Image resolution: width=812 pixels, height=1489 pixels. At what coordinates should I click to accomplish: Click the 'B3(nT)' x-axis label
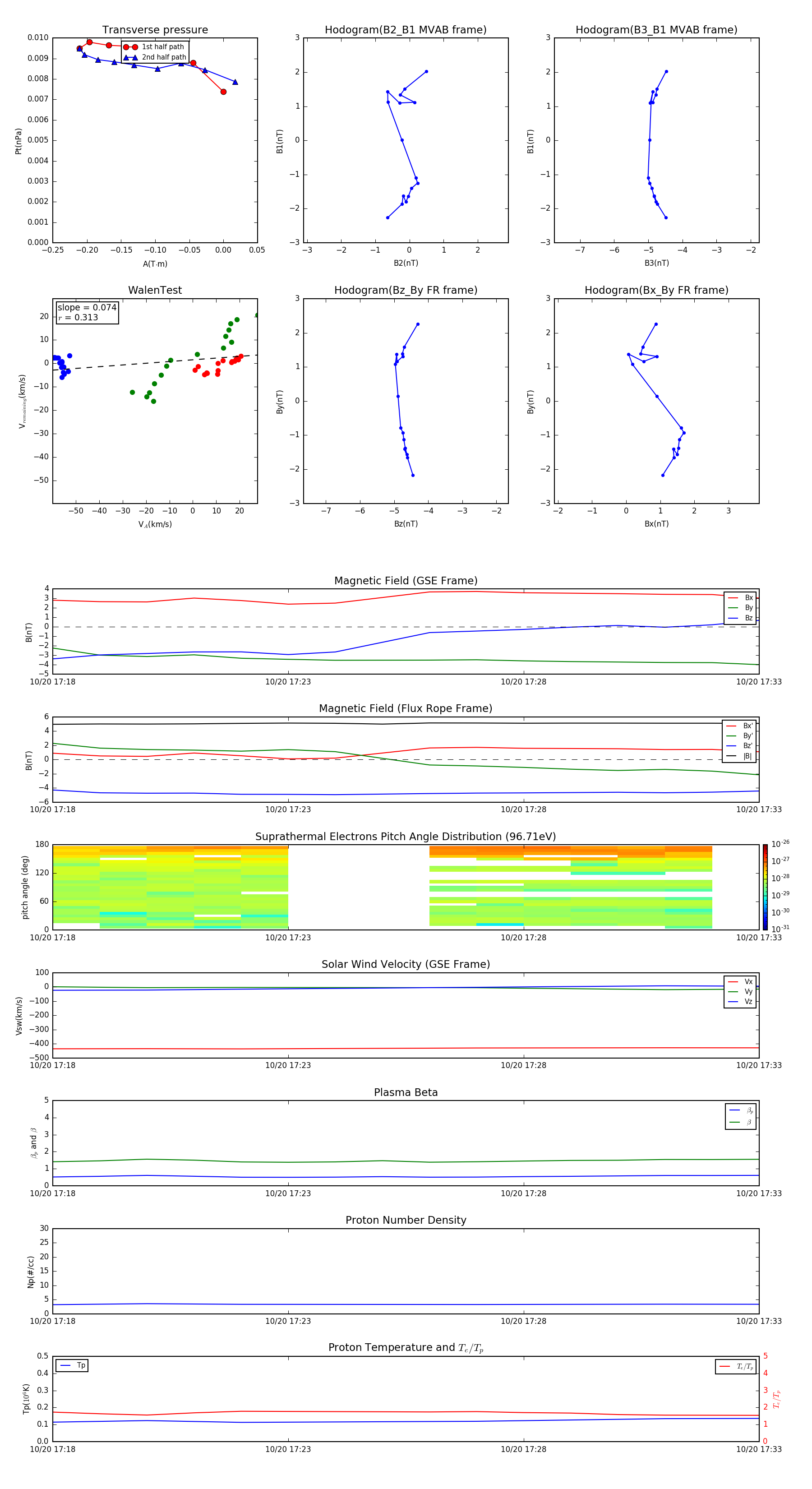click(656, 263)
